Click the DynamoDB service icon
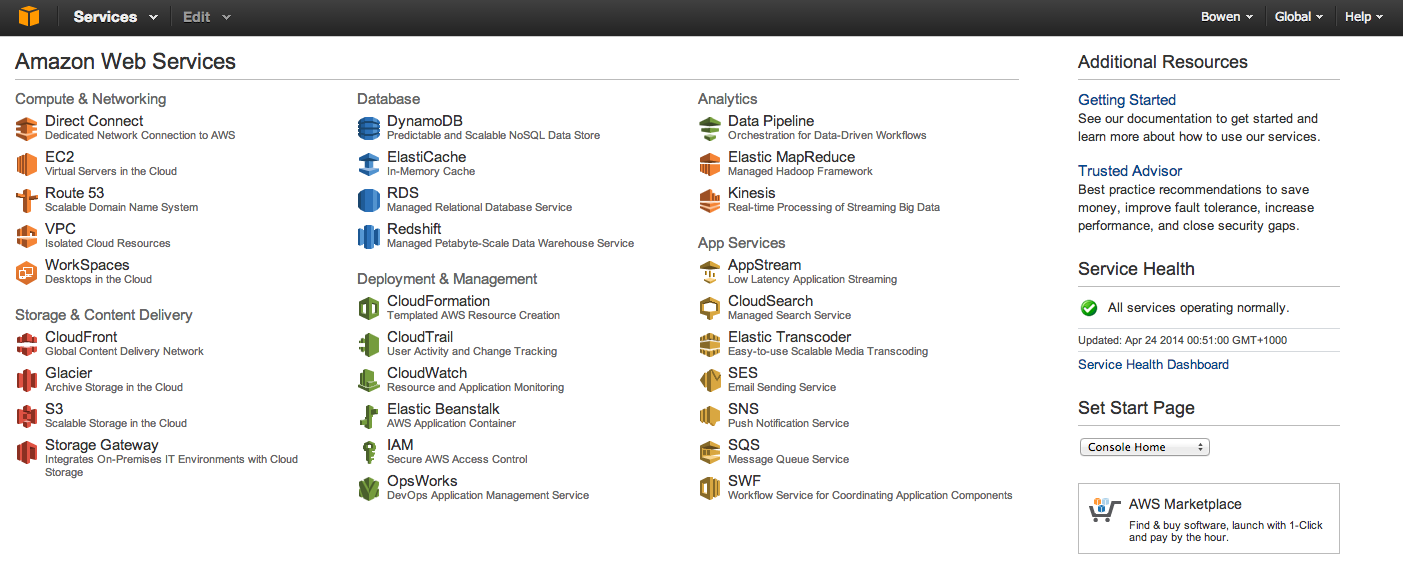This screenshot has height=581, width=1403. (369, 128)
